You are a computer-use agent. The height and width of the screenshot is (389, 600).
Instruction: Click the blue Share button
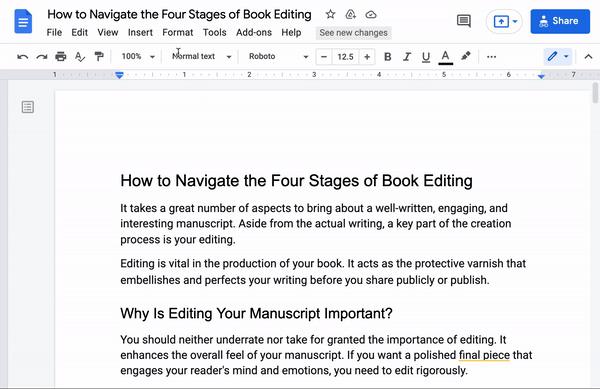(x=560, y=21)
